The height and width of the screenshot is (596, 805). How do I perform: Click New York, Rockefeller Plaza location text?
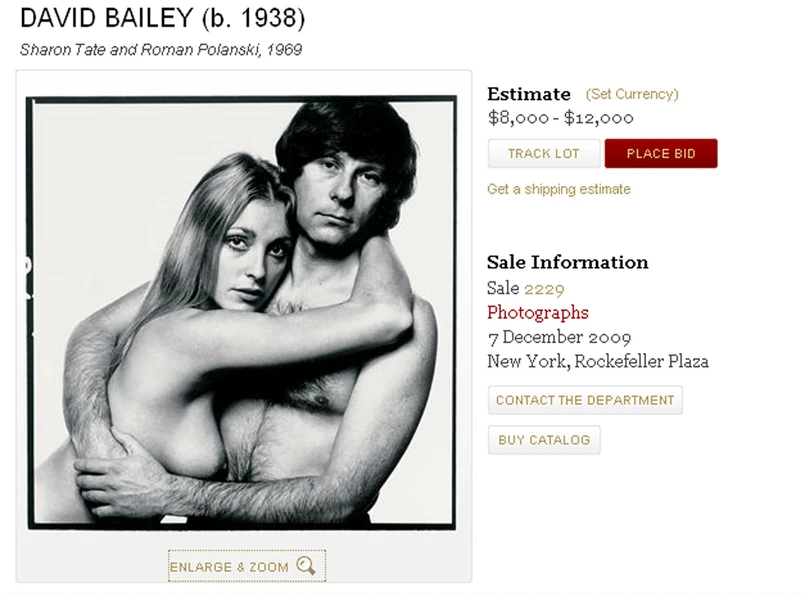click(x=598, y=361)
